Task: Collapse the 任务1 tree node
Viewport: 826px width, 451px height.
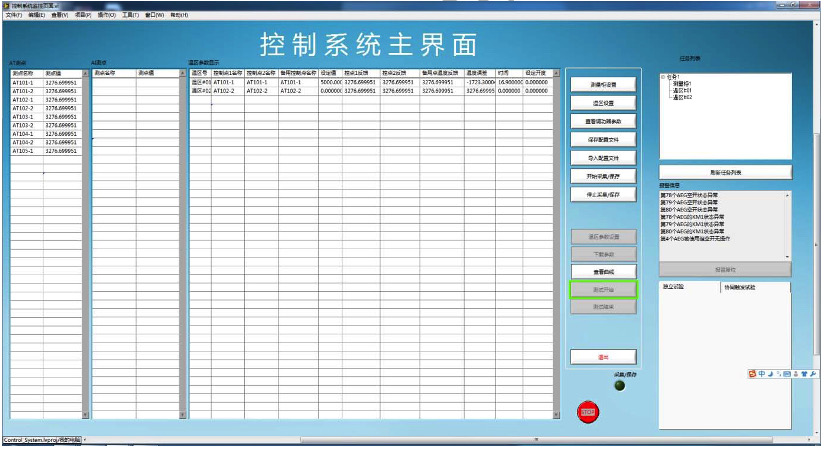Action: [x=663, y=76]
